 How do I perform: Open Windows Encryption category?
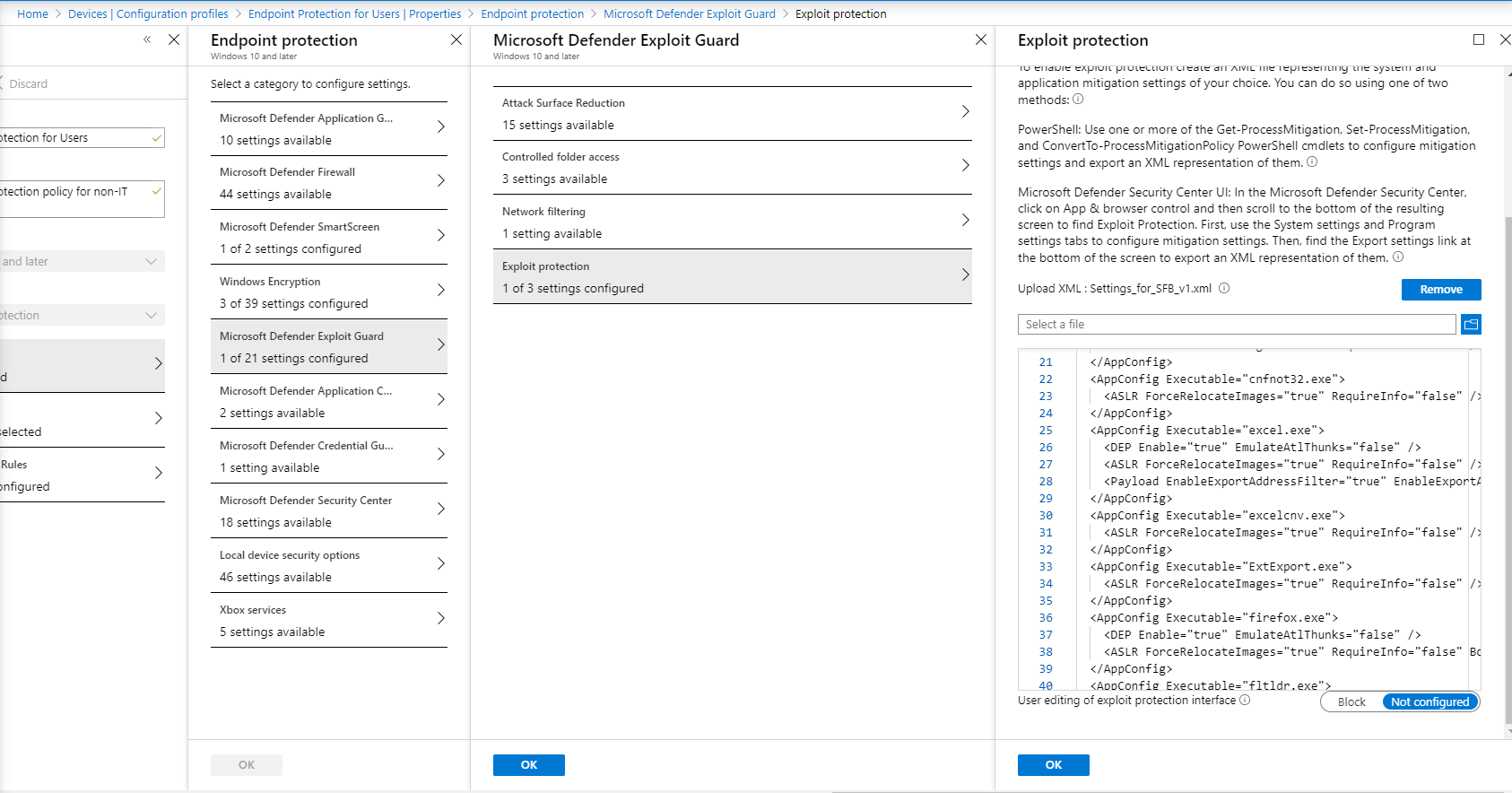pos(329,292)
